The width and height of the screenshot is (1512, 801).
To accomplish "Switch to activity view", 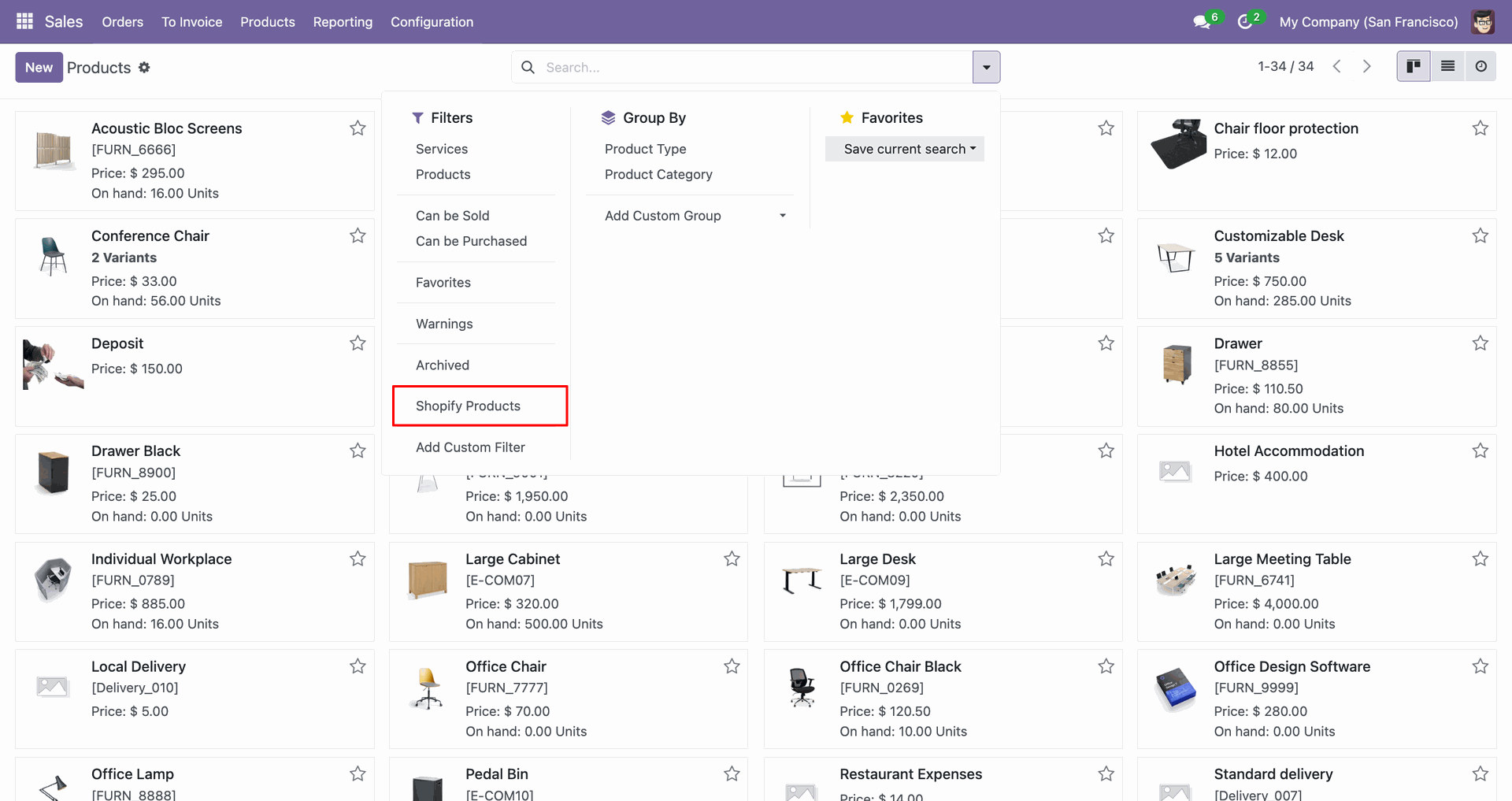I will point(1480,67).
